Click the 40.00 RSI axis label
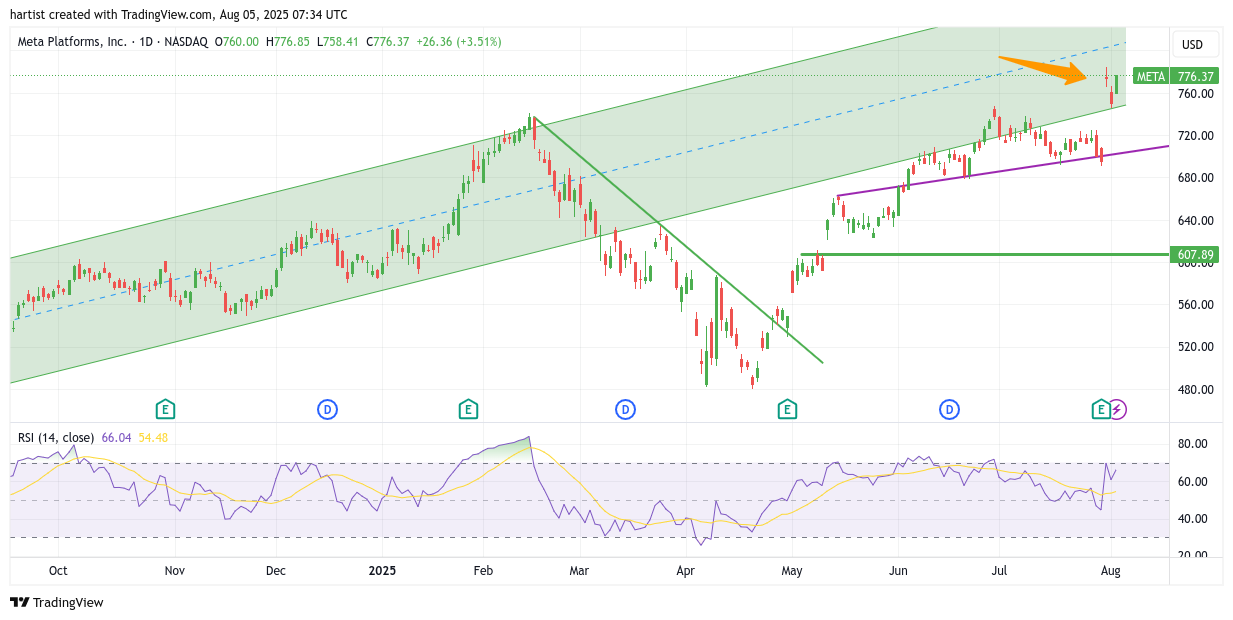This screenshot has height=620, width=1233. tap(1193, 519)
